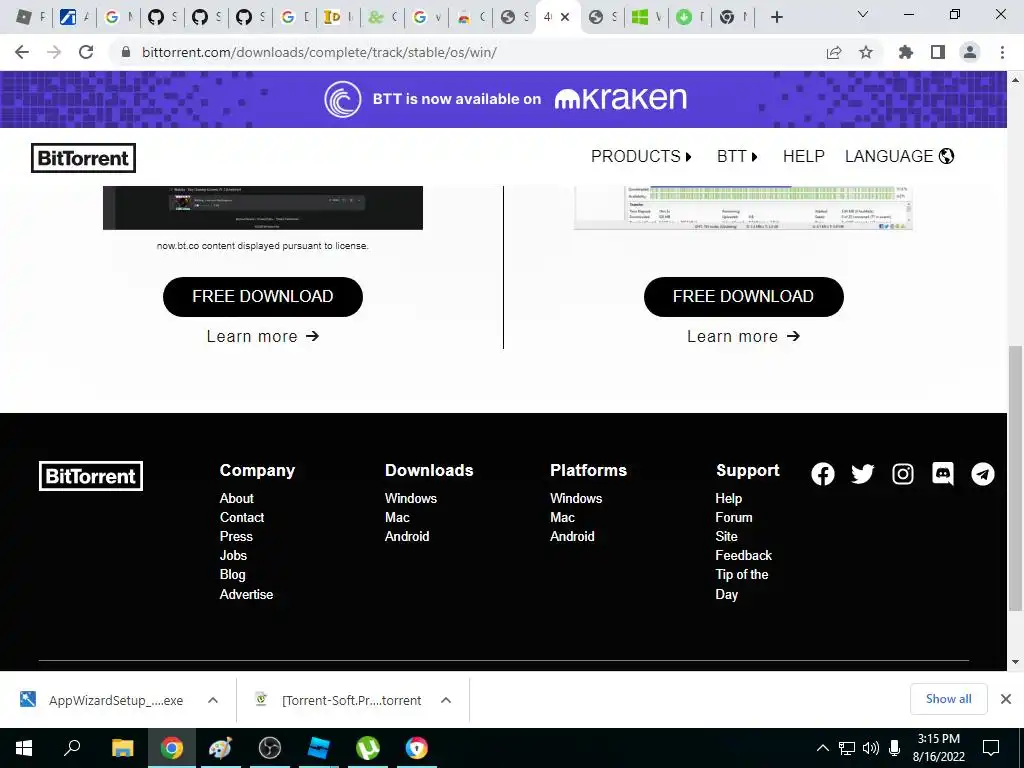Switch to the Windows-logo tab
This screenshot has width=1024, height=768.
(x=645, y=17)
